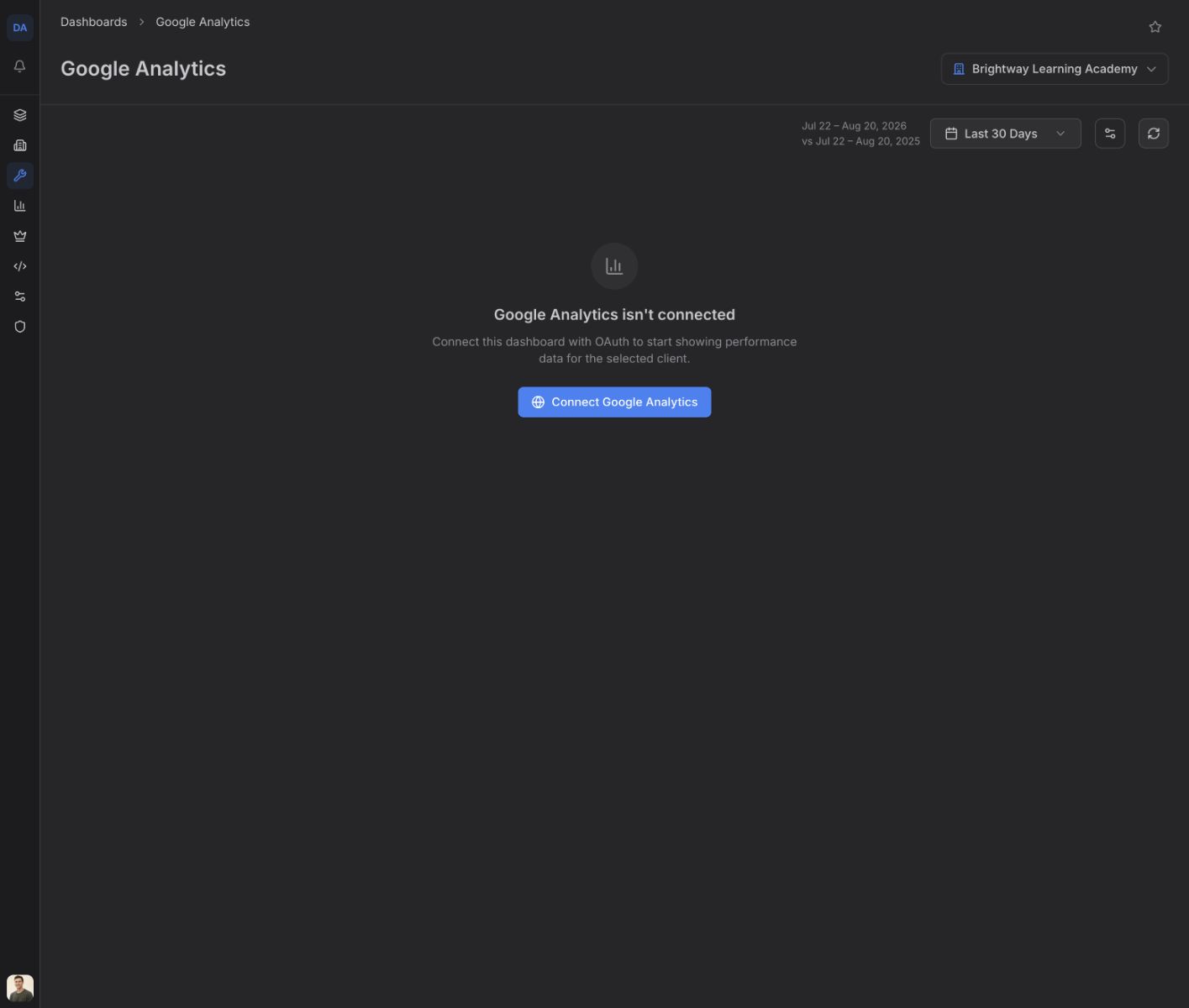Favorite this dashboard with the star
The width and height of the screenshot is (1189, 1008).
(1155, 27)
